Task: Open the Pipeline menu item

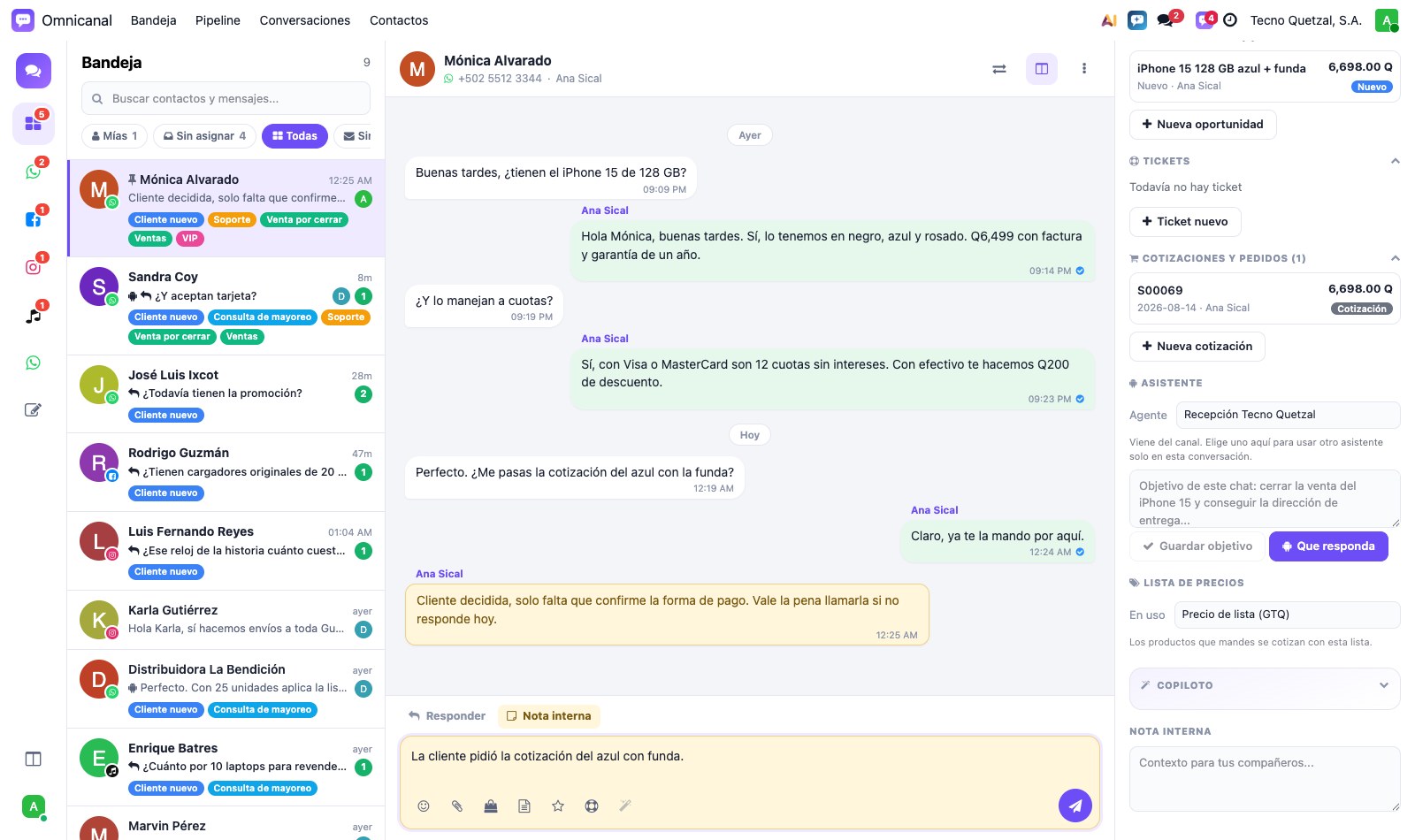Action: pos(218,20)
